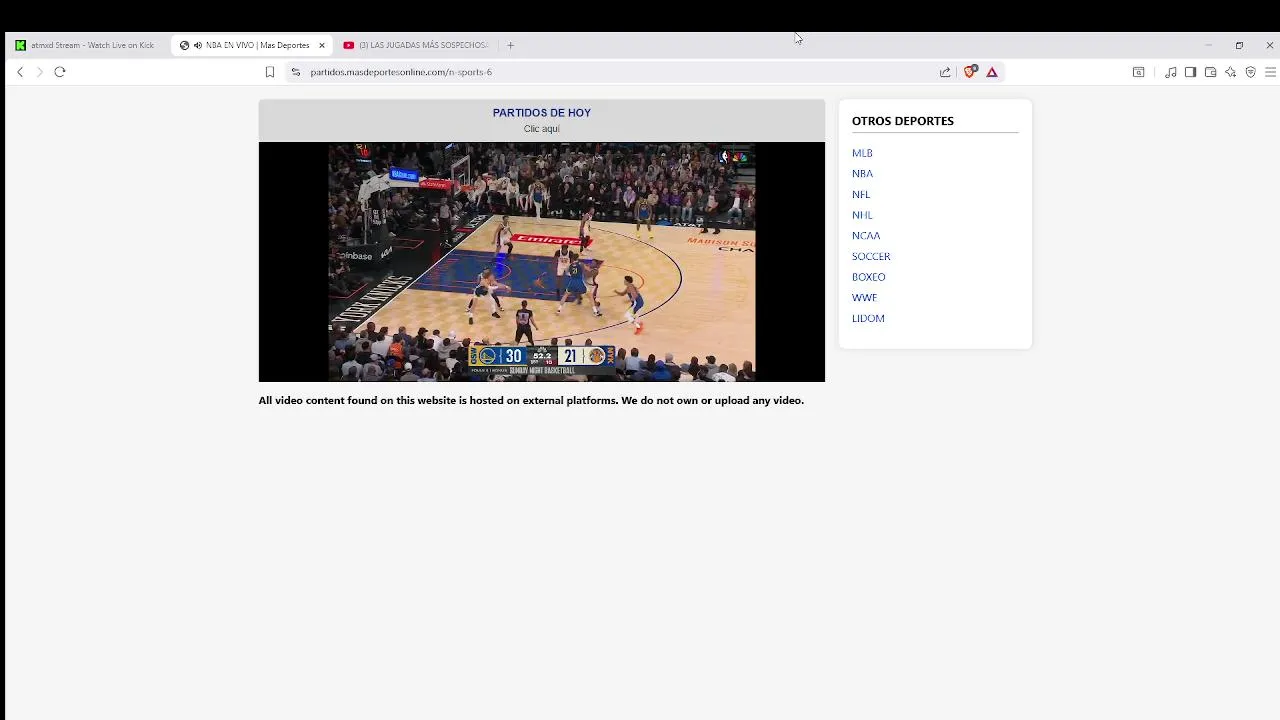Open the Brave Wallet icon
Viewport: 1280px width, 720px height.
1210,72
